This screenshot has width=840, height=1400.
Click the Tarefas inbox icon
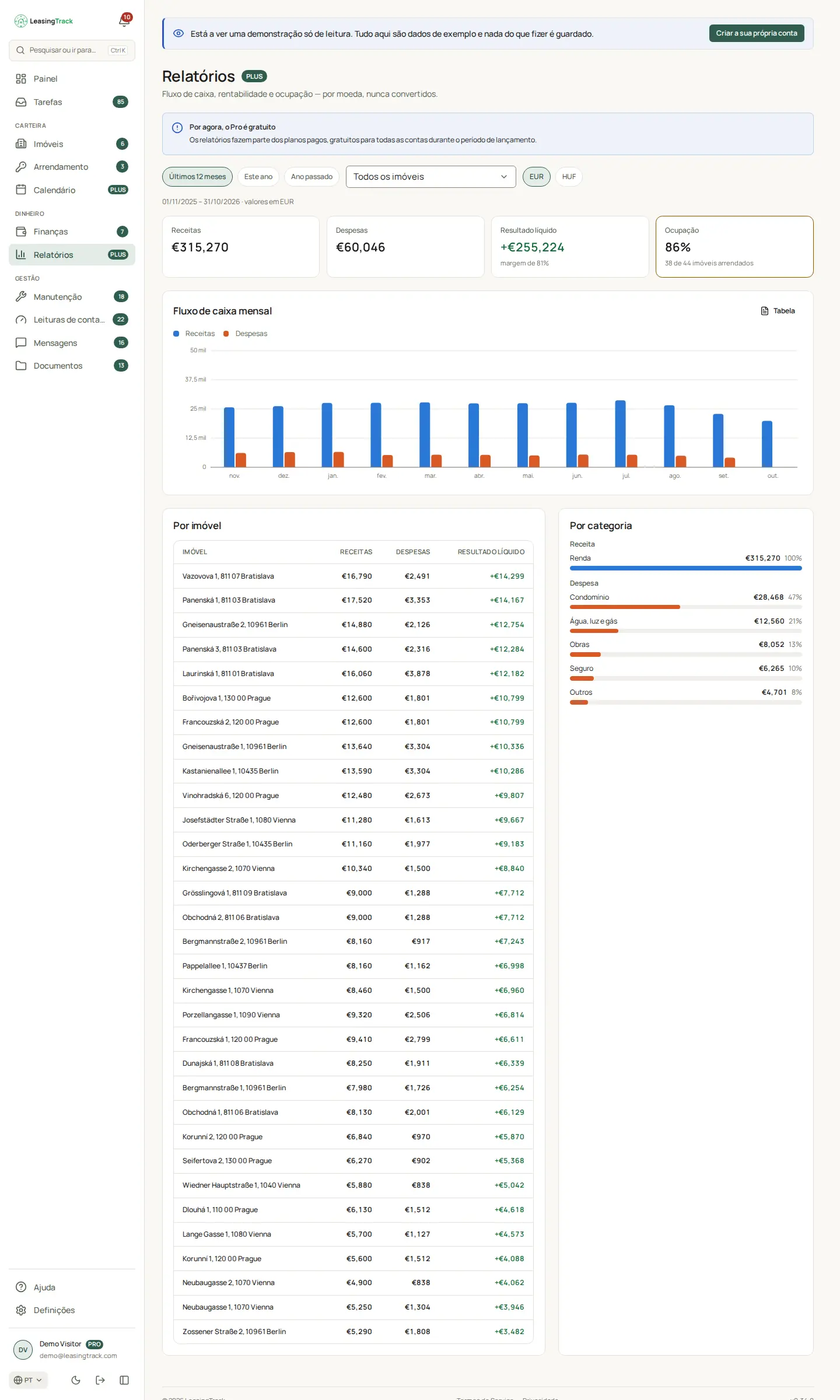tap(21, 102)
